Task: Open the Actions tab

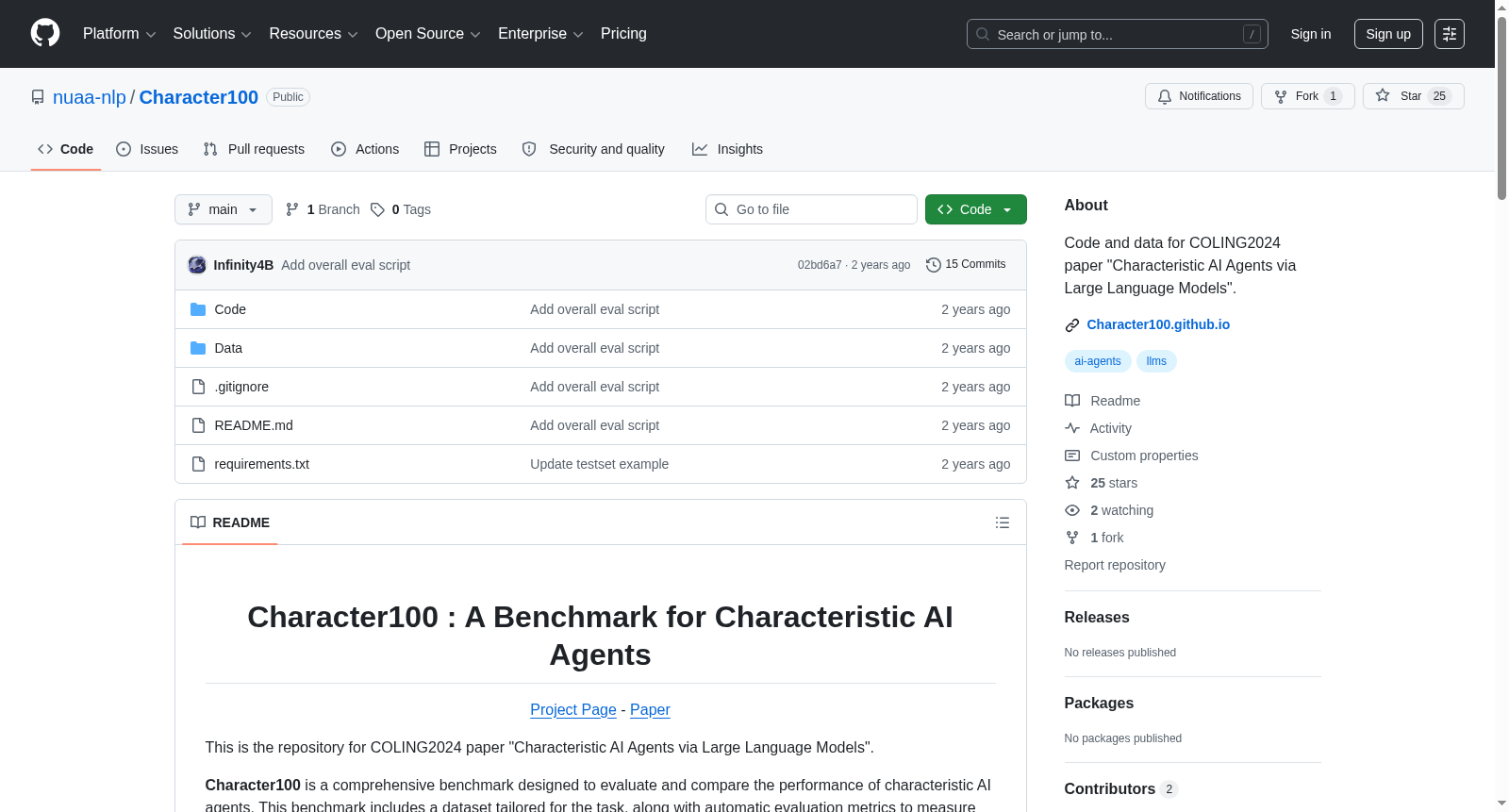Action: coord(365,149)
